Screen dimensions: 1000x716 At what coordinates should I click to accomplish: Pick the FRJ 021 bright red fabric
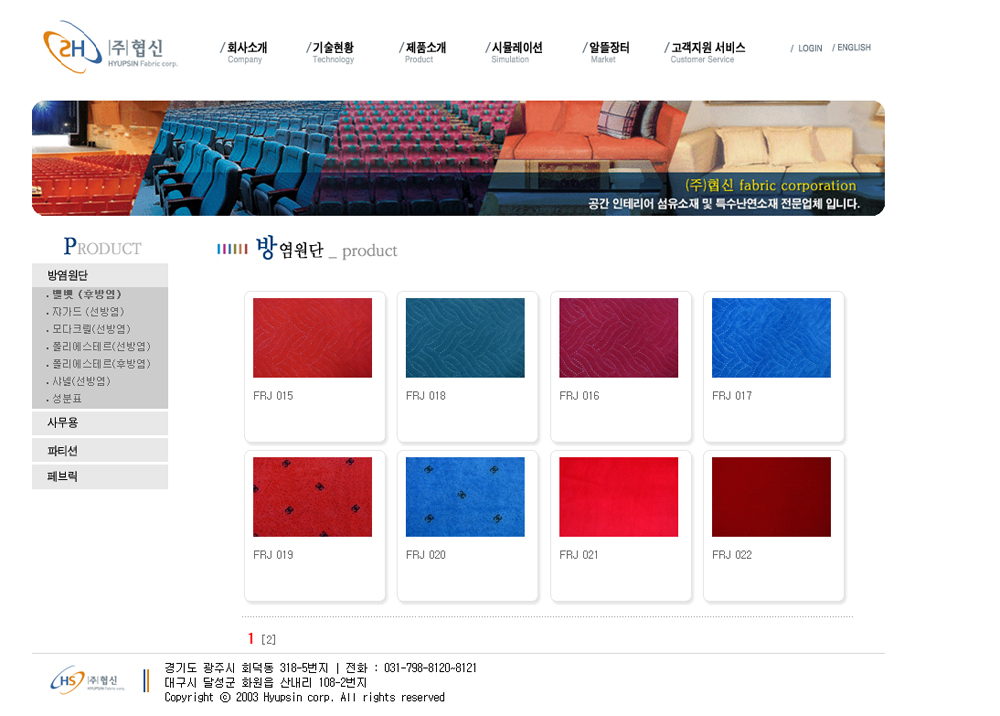[618, 497]
